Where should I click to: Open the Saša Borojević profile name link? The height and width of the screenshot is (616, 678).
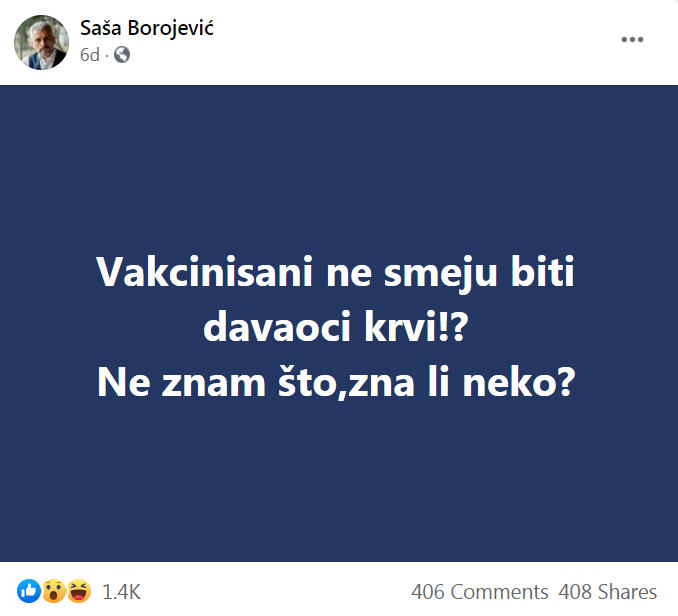coord(147,28)
